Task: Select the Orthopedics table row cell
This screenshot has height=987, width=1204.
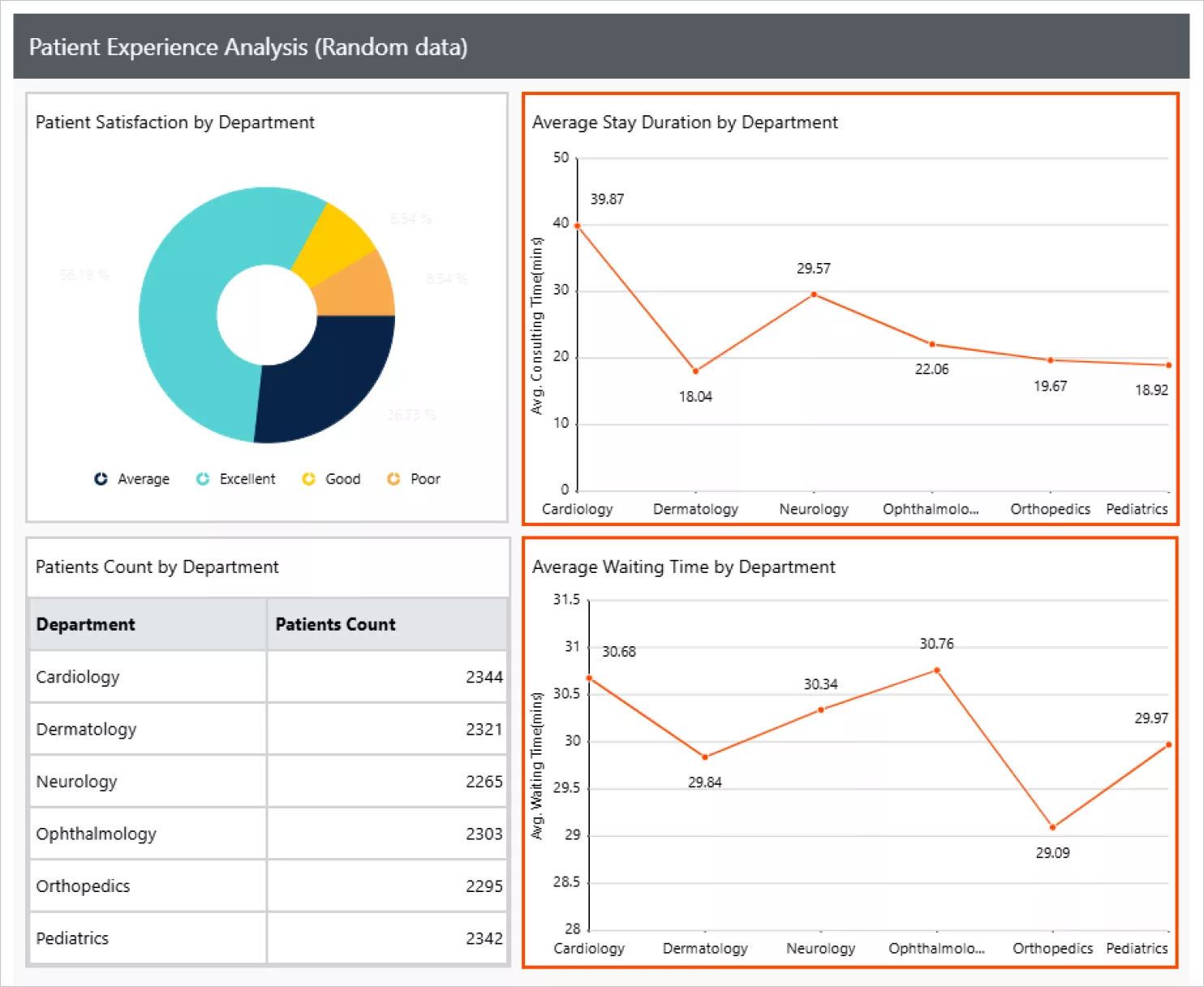Action: pyautogui.click(x=148, y=886)
